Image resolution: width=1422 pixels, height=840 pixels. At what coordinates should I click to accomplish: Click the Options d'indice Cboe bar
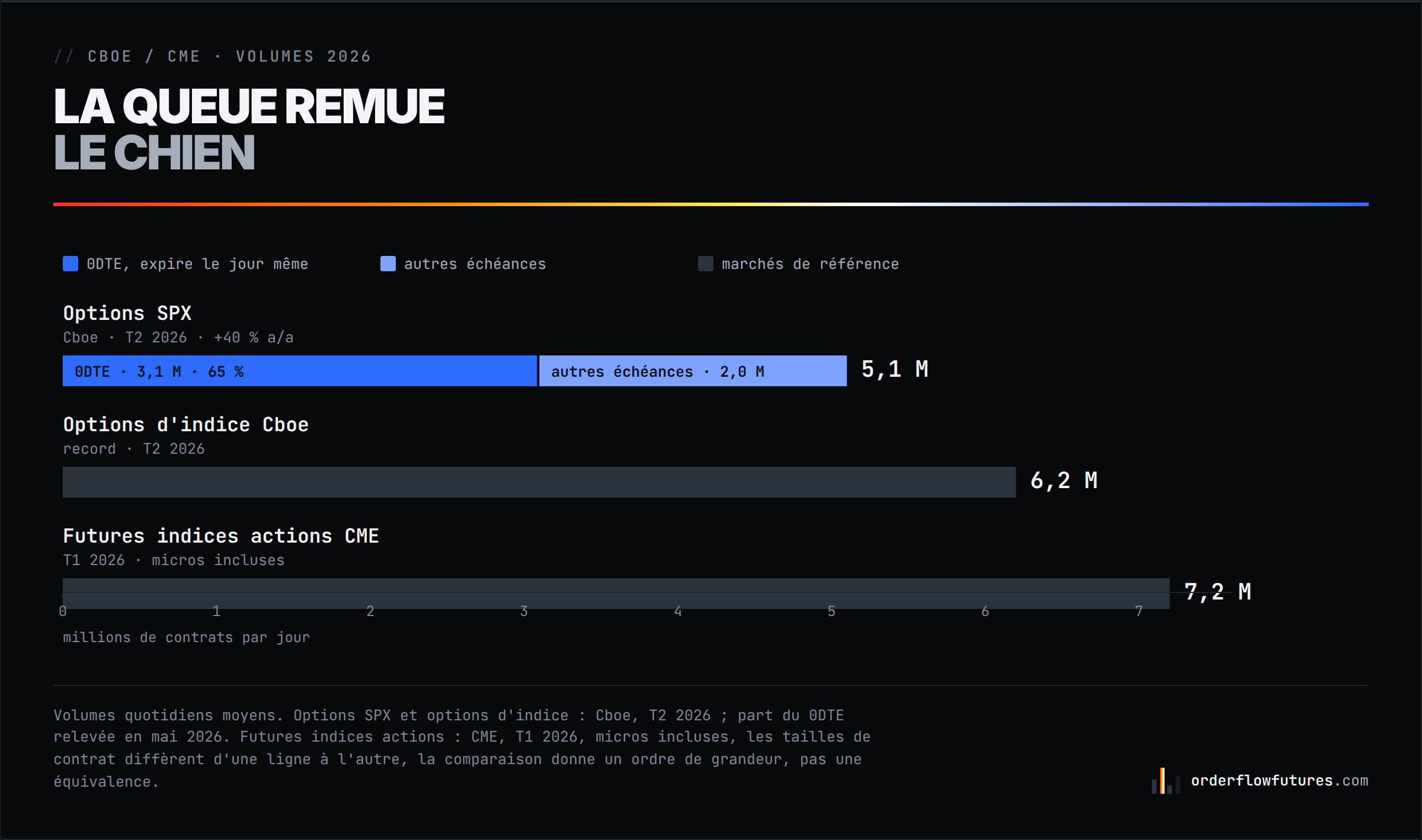pyautogui.click(x=539, y=482)
